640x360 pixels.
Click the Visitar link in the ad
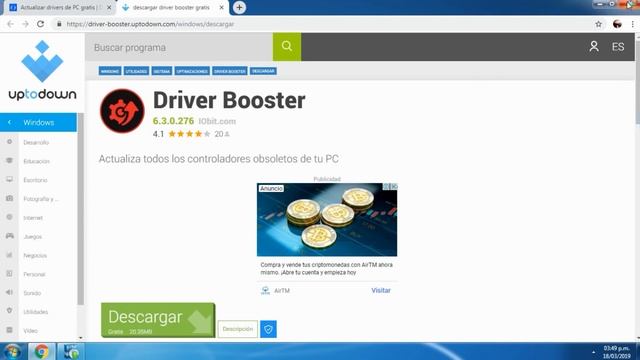(381, 290)
